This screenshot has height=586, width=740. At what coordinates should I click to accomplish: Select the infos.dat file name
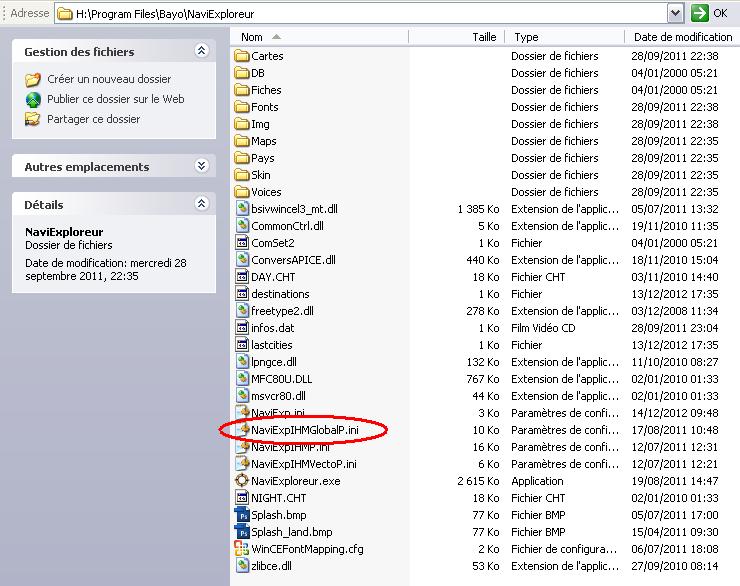point(273,328)
